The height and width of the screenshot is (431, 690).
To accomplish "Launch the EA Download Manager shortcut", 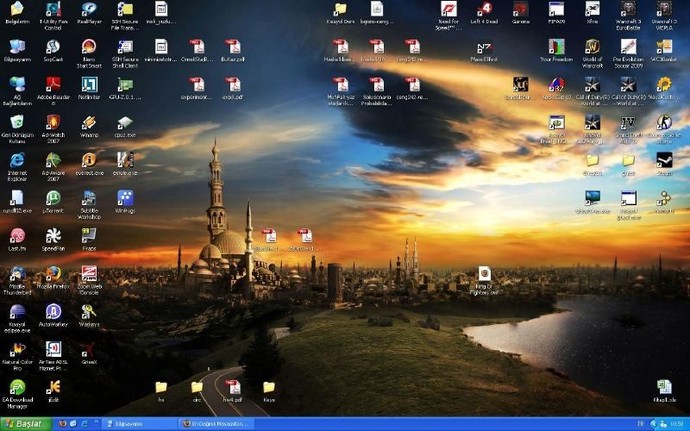I will pos(17,387).
